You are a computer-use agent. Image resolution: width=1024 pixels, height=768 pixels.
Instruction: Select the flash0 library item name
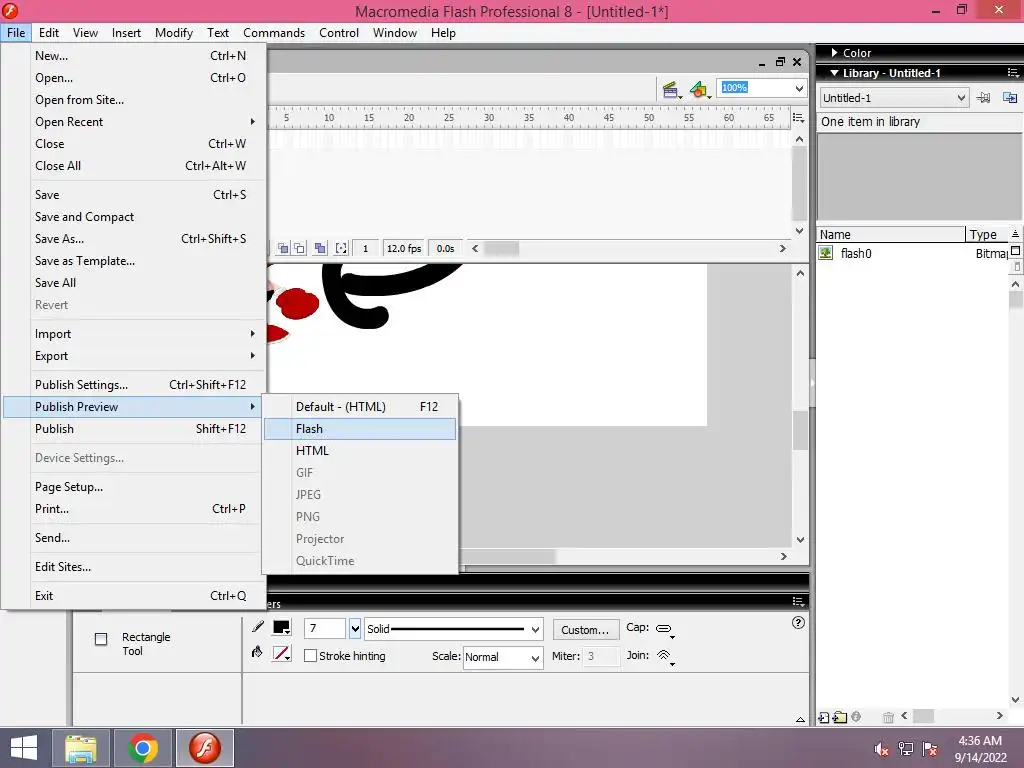coord(856,253)
